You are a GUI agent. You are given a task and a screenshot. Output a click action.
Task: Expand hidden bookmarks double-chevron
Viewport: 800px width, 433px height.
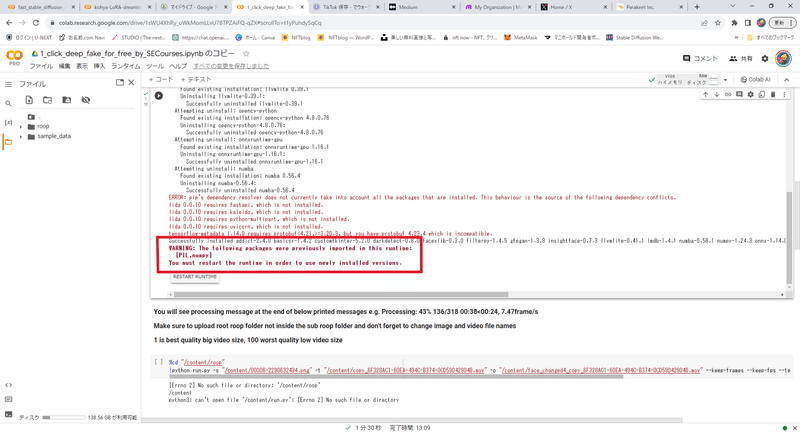[x=736, y=37]
